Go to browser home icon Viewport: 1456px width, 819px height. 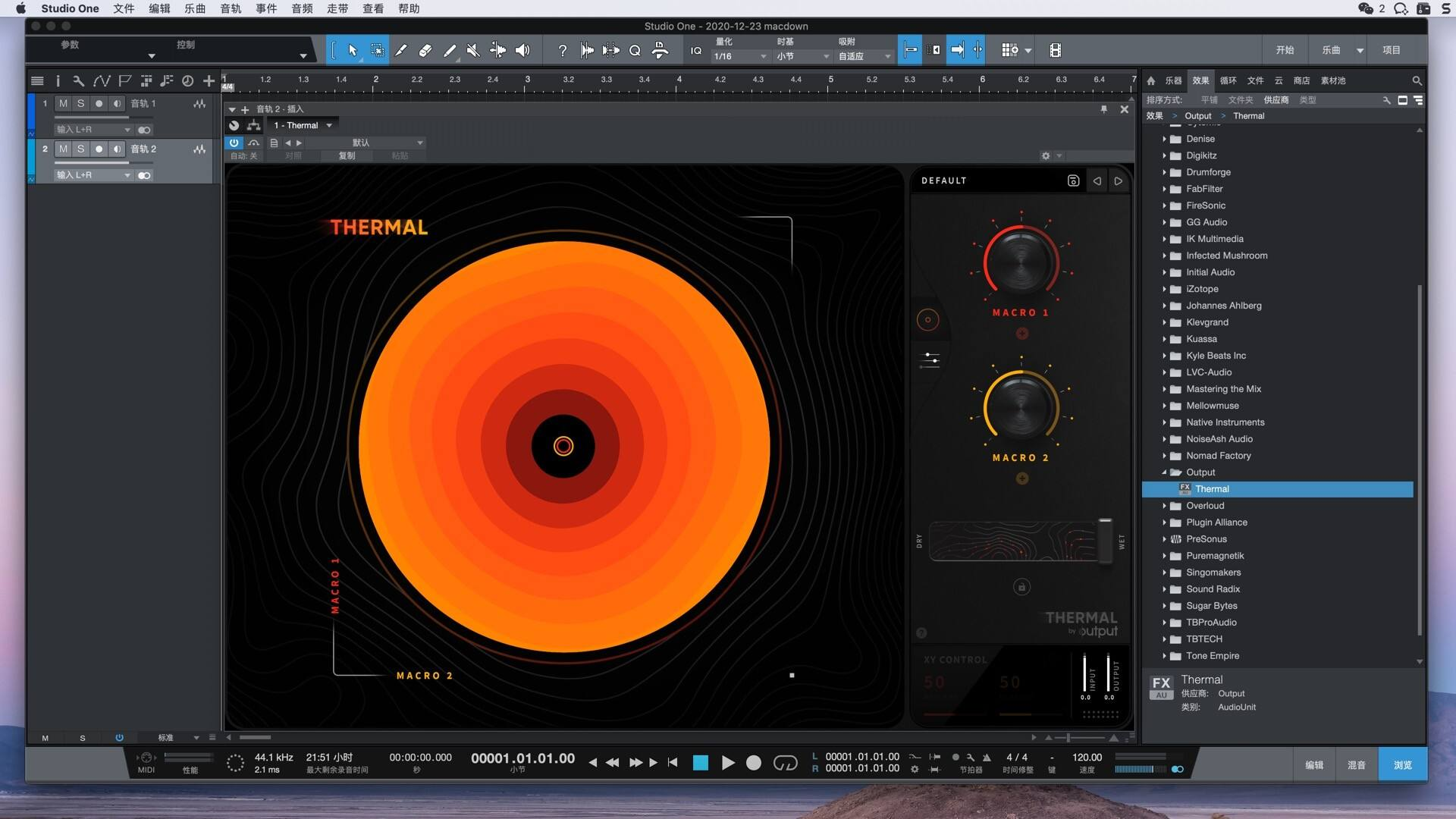[x=1150, y=80]
